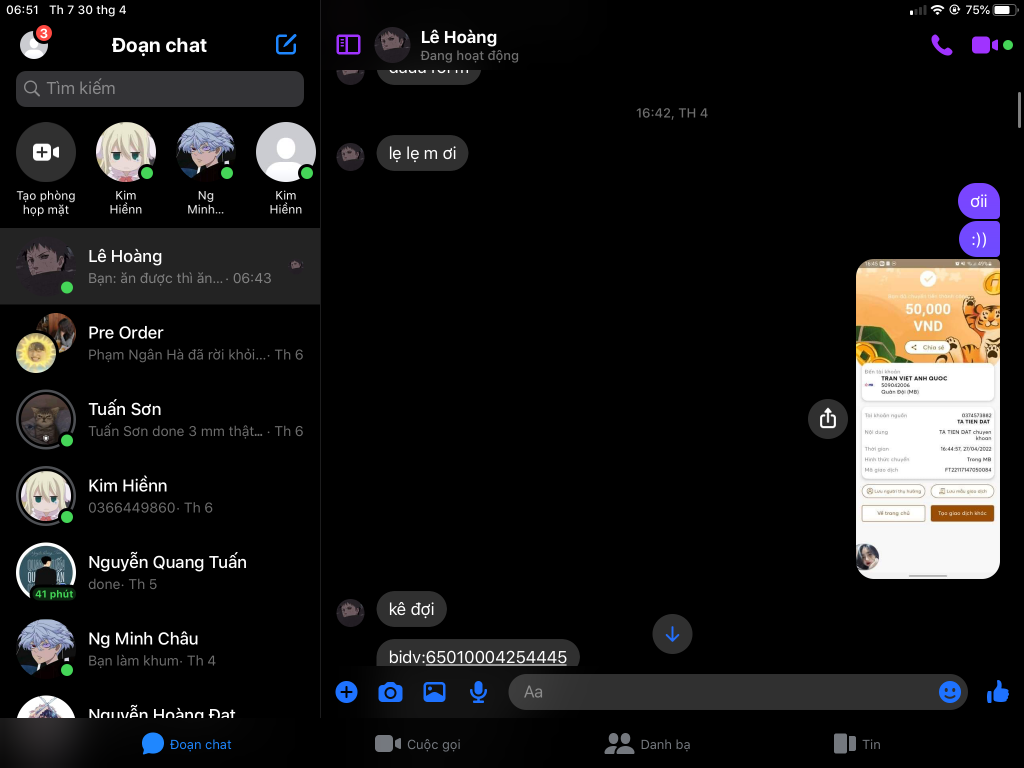This screenshot has height=768, width=1024.
Task: Jump to latest messages with down arrow
Action: (x=672, y=634)
